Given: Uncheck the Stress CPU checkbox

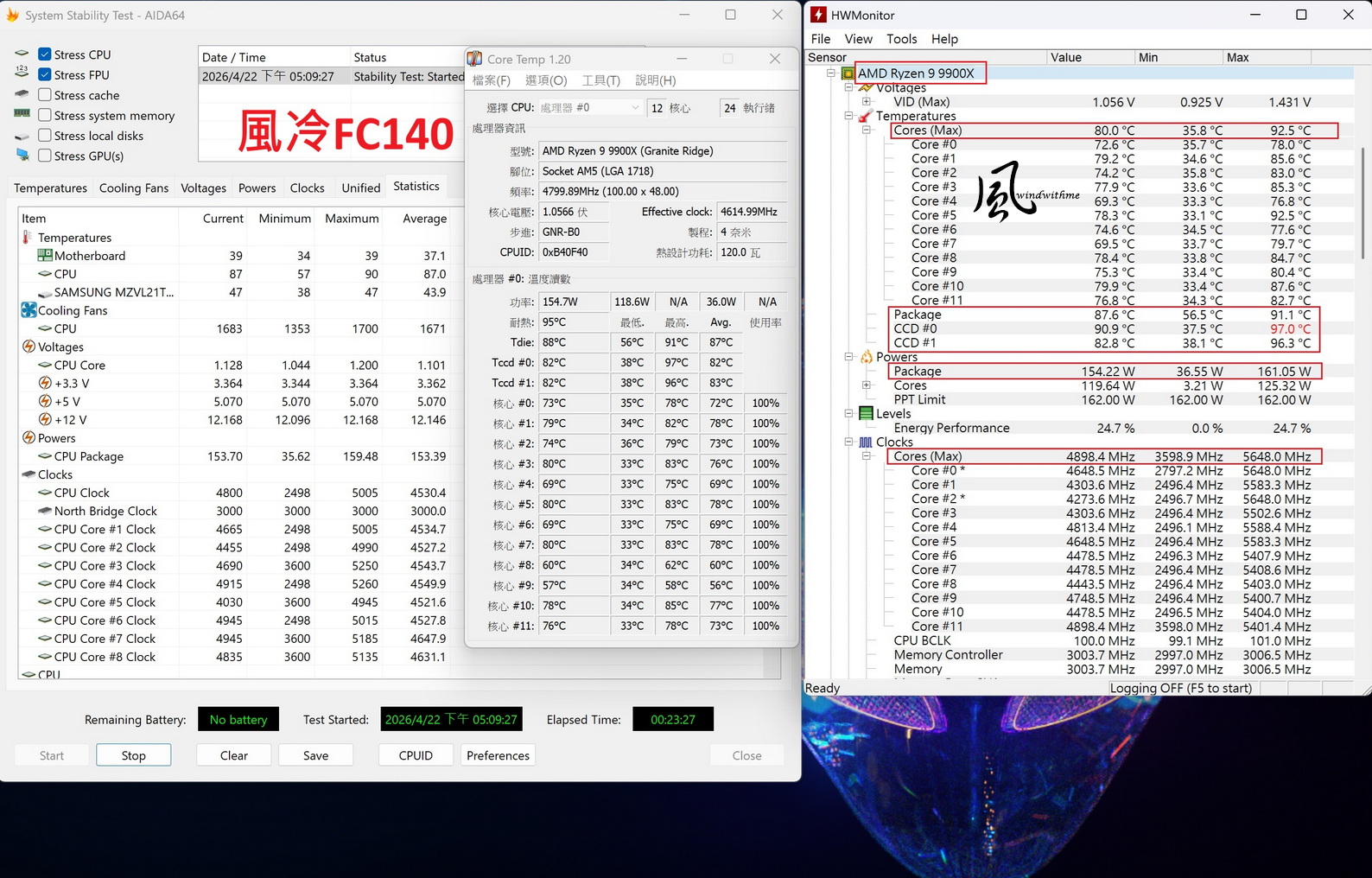Looking at the screenshot, I should pos(45,54).
